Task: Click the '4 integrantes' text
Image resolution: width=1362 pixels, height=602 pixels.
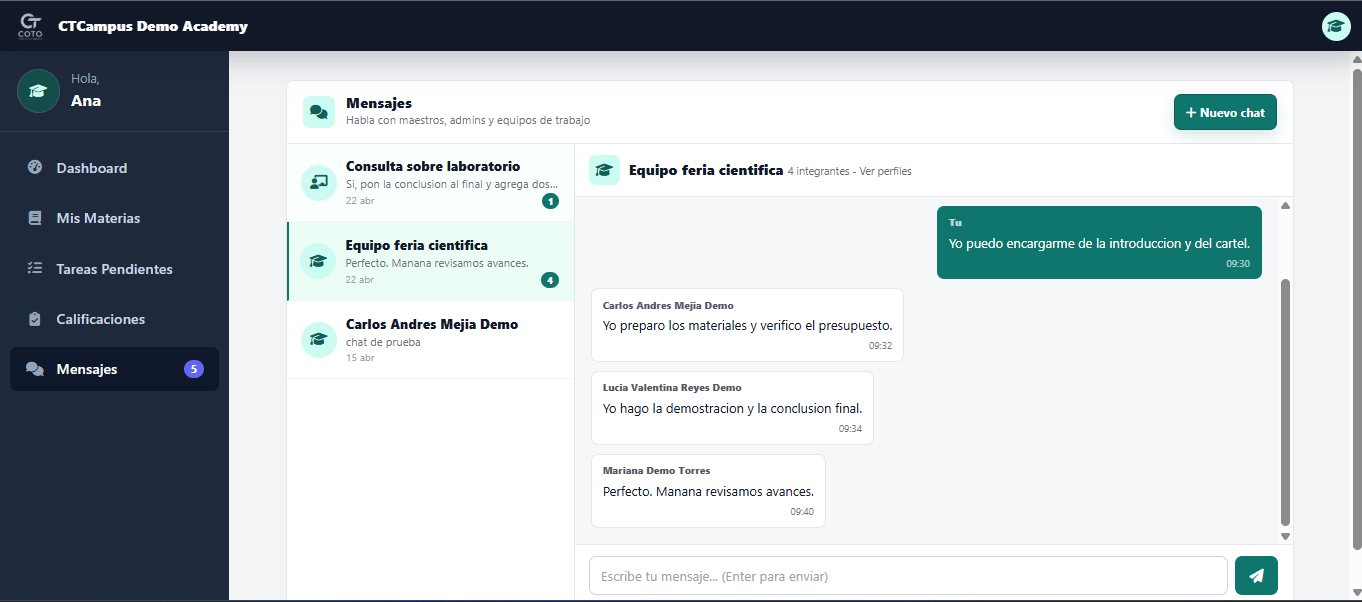Action: (x=818, y=171)
